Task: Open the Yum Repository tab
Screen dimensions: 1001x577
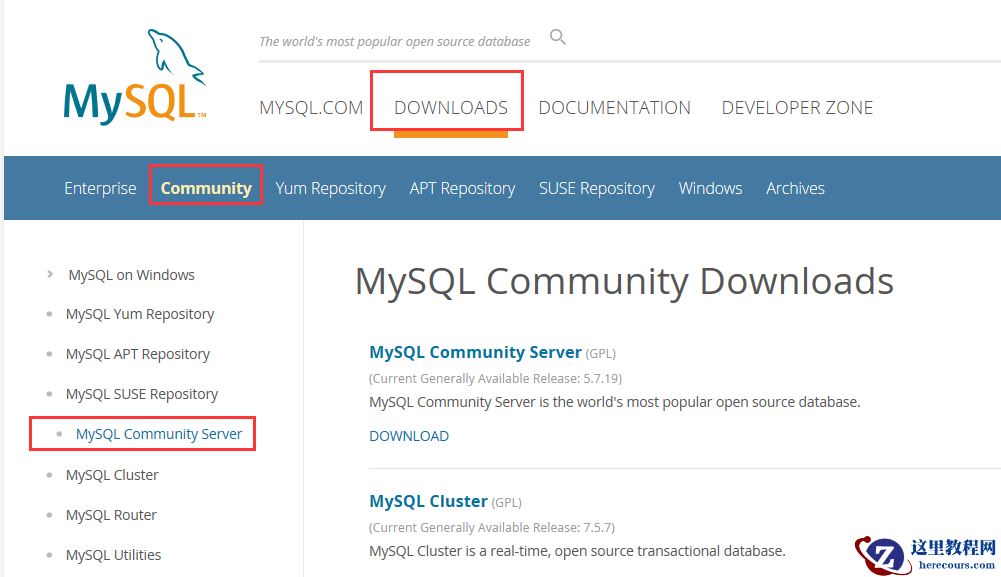Action: pyautogui.click(x=330, y=187)
